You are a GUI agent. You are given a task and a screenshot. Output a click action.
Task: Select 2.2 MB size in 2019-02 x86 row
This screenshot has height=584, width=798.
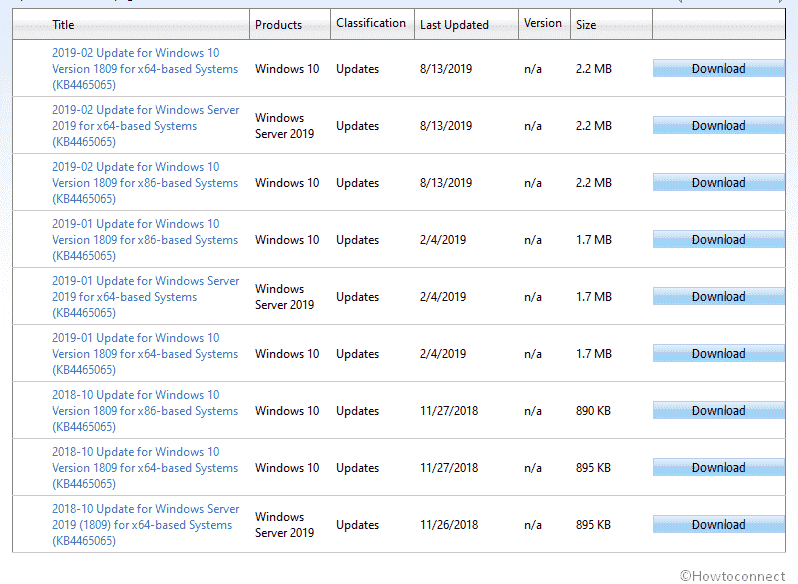click(593, 183)
